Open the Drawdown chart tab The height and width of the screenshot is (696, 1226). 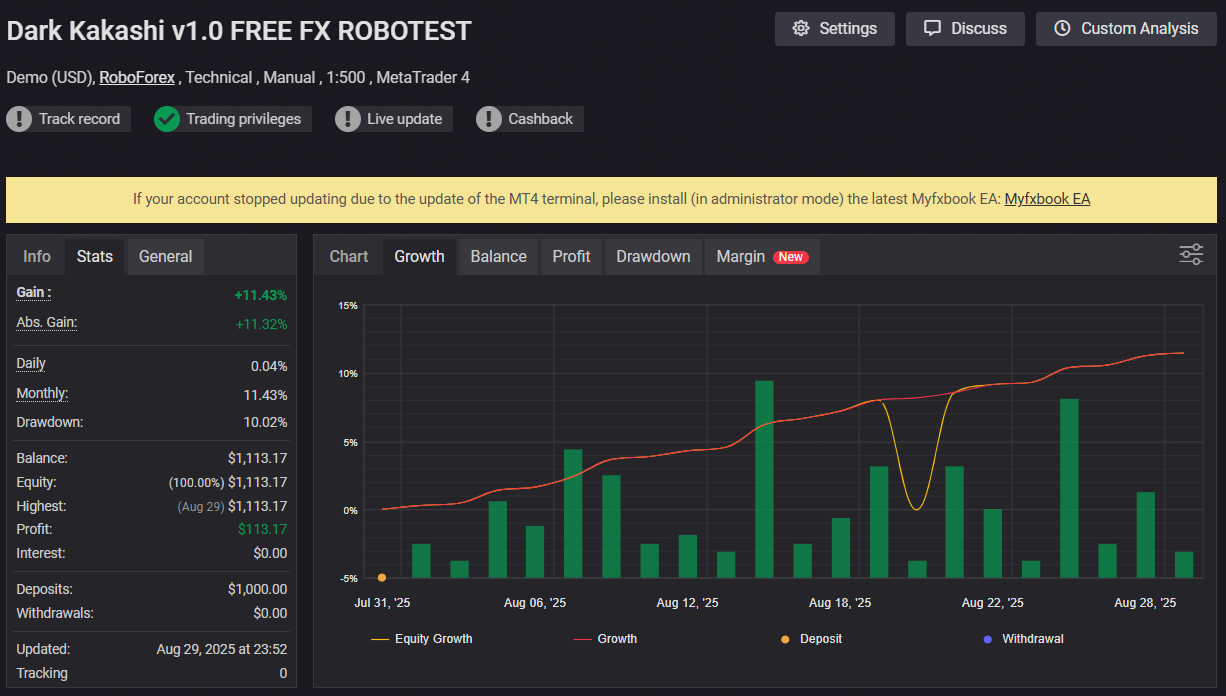click(653, 257)
